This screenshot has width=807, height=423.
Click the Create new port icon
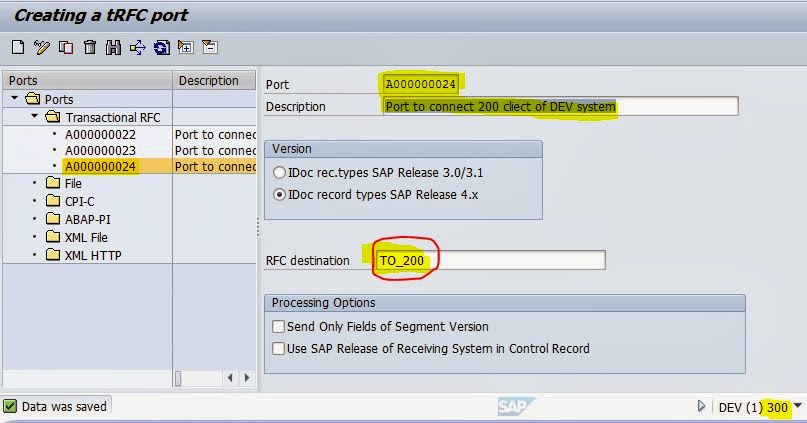point(17,47)
